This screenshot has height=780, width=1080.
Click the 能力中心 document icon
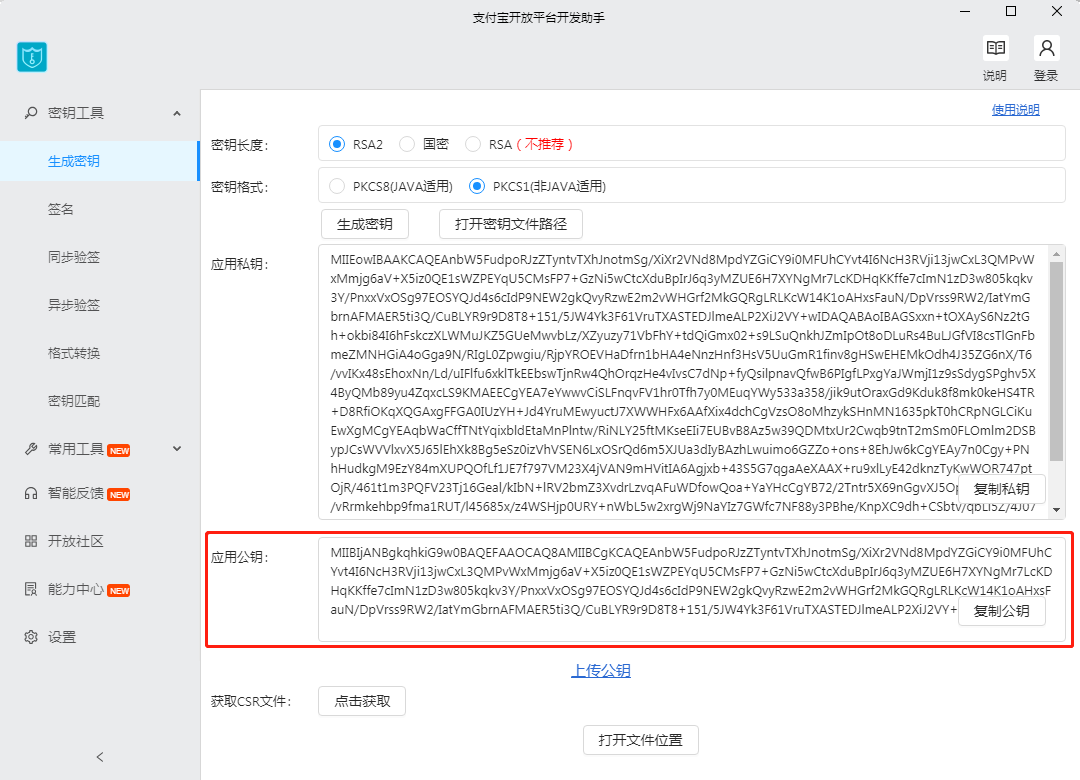31,589
